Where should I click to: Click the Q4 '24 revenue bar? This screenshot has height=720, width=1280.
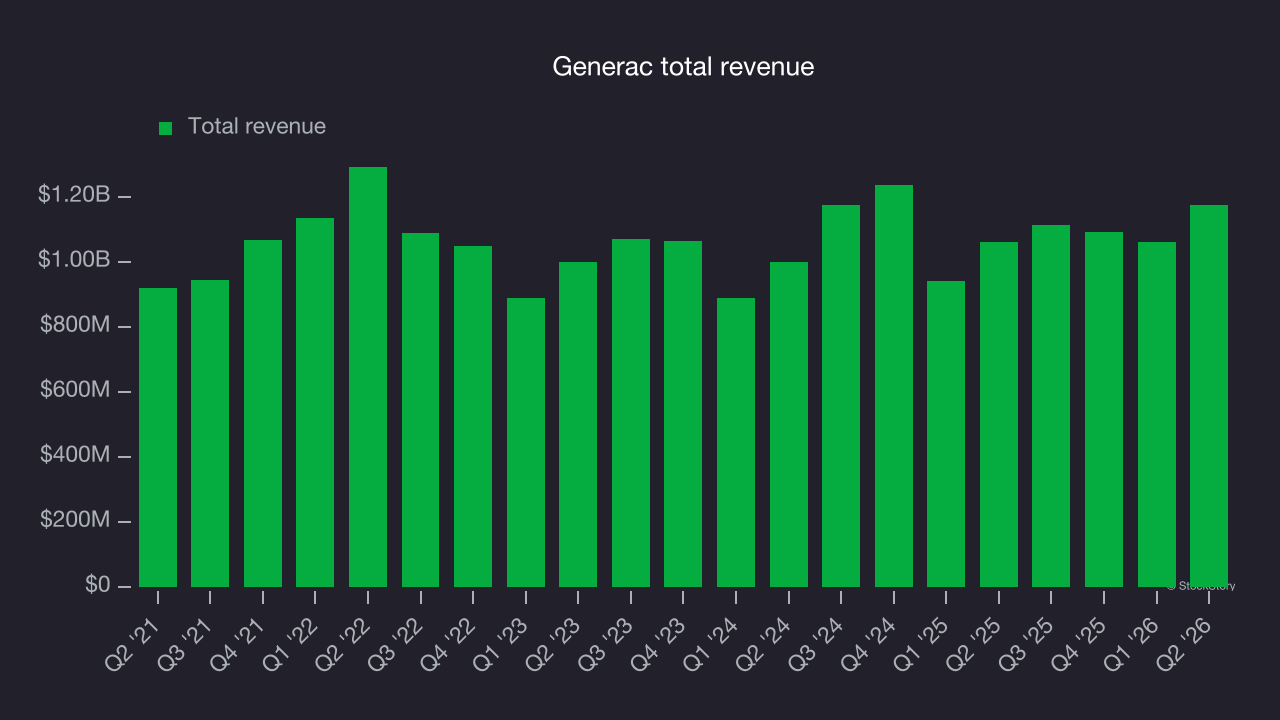pyautogui.click(x=894, y=386)
